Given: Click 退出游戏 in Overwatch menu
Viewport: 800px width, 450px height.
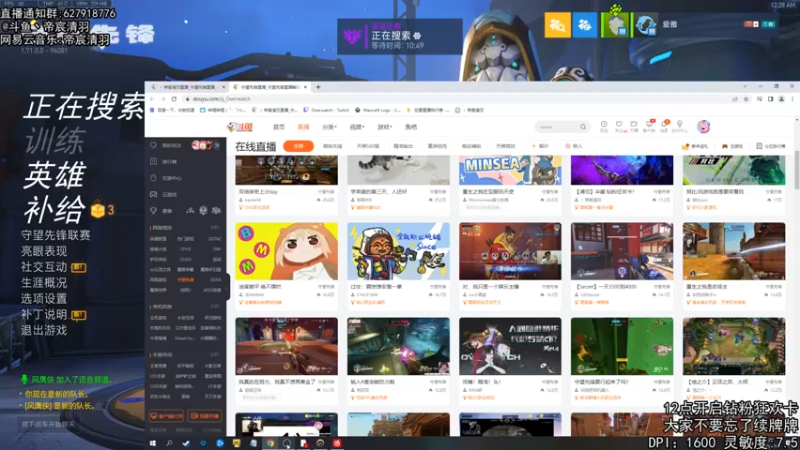Looking at the screenshot, I should click(x=44, y=330).
